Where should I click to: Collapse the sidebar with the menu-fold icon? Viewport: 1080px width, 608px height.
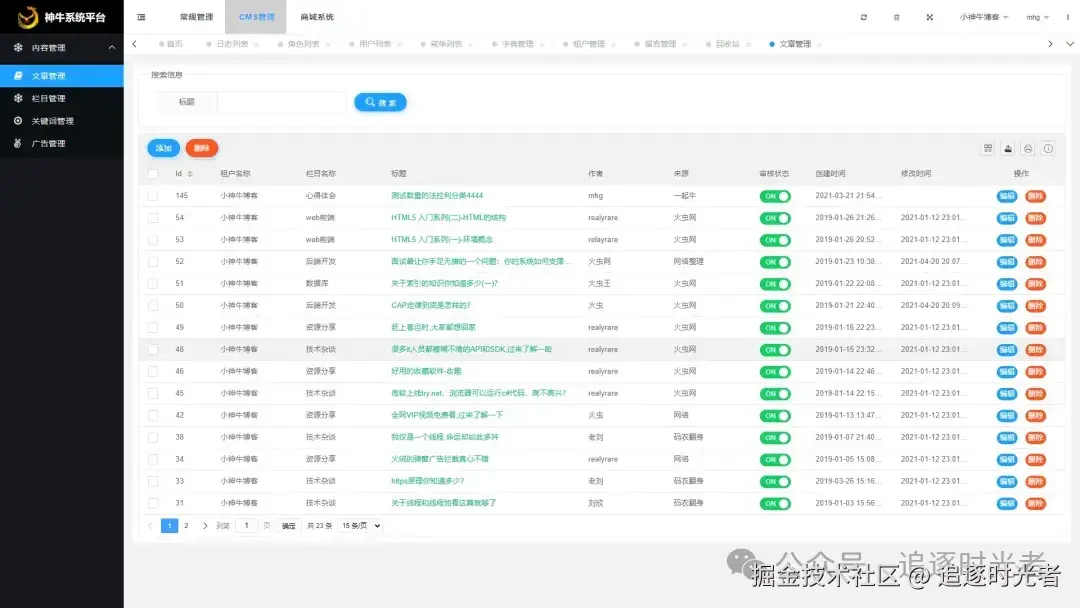click(x=141, y=17)
